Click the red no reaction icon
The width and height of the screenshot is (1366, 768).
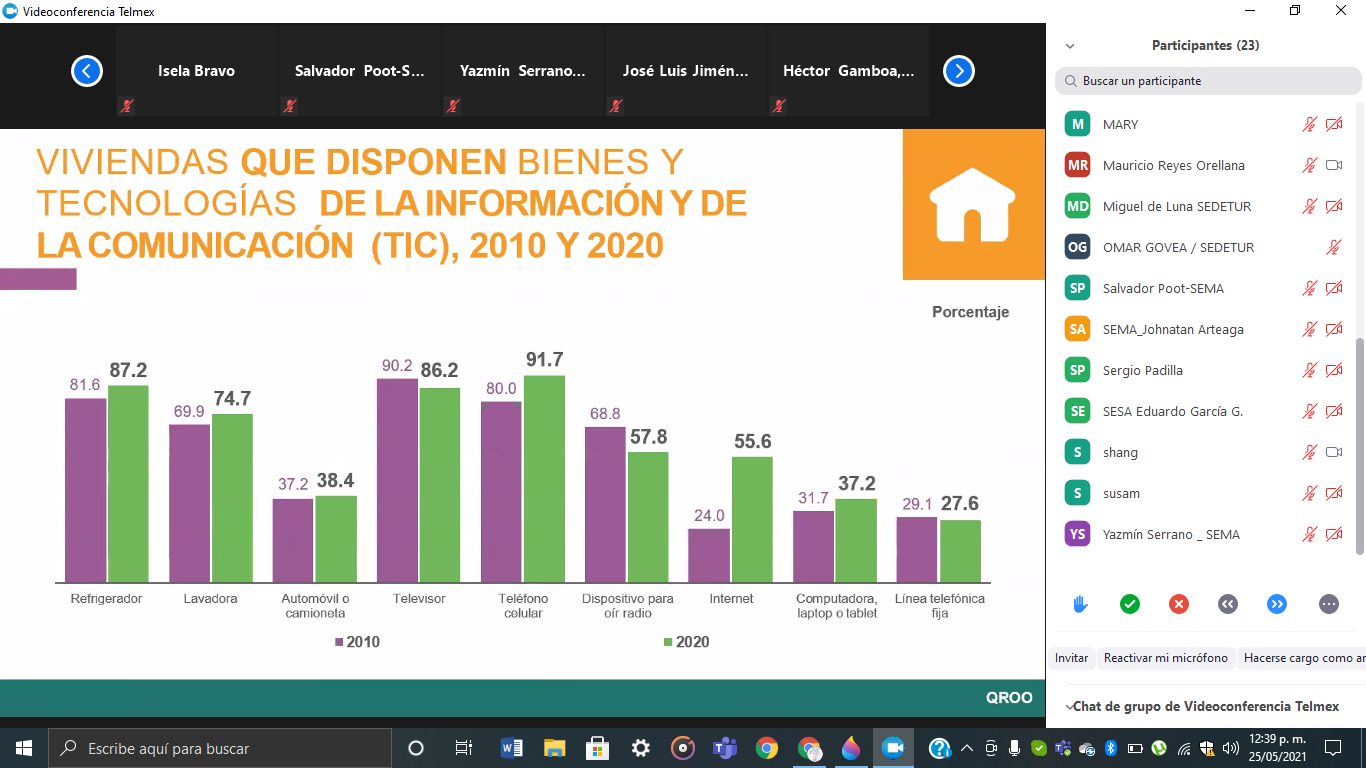click(1179, 604)
